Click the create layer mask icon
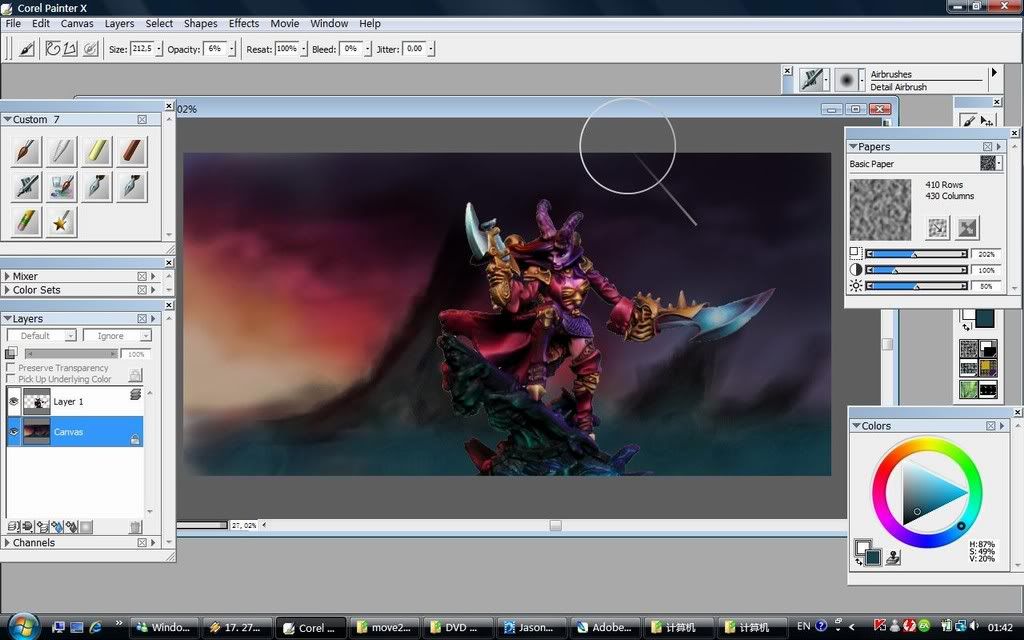The width and height of the screenshot is (1024, 640). click(86, 526)
